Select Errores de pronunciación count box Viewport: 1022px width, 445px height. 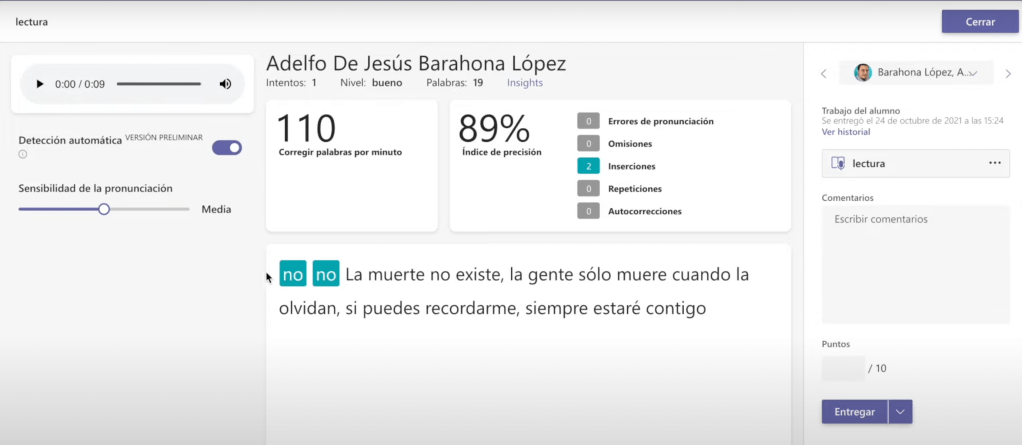tap(589, 121)
